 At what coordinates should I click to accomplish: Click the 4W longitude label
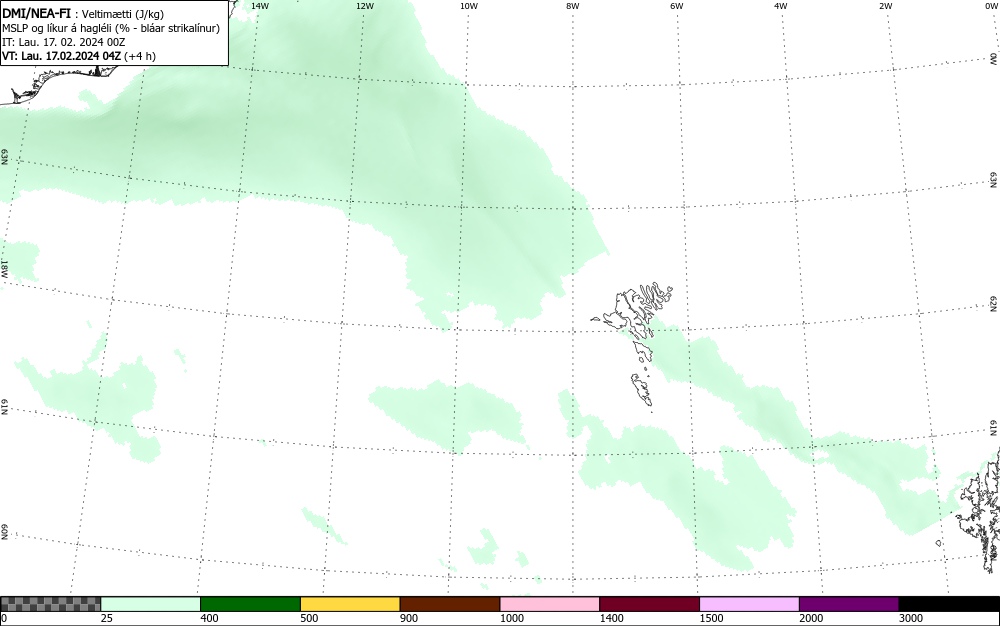781,6
